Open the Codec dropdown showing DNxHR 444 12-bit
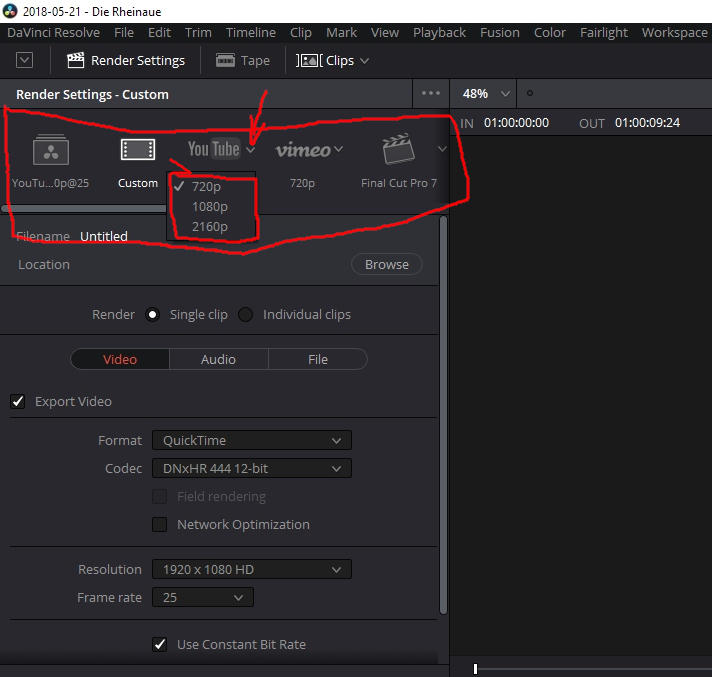Viewport: 712px width, 677px height. pyautogui.click(x=252, y=469)
